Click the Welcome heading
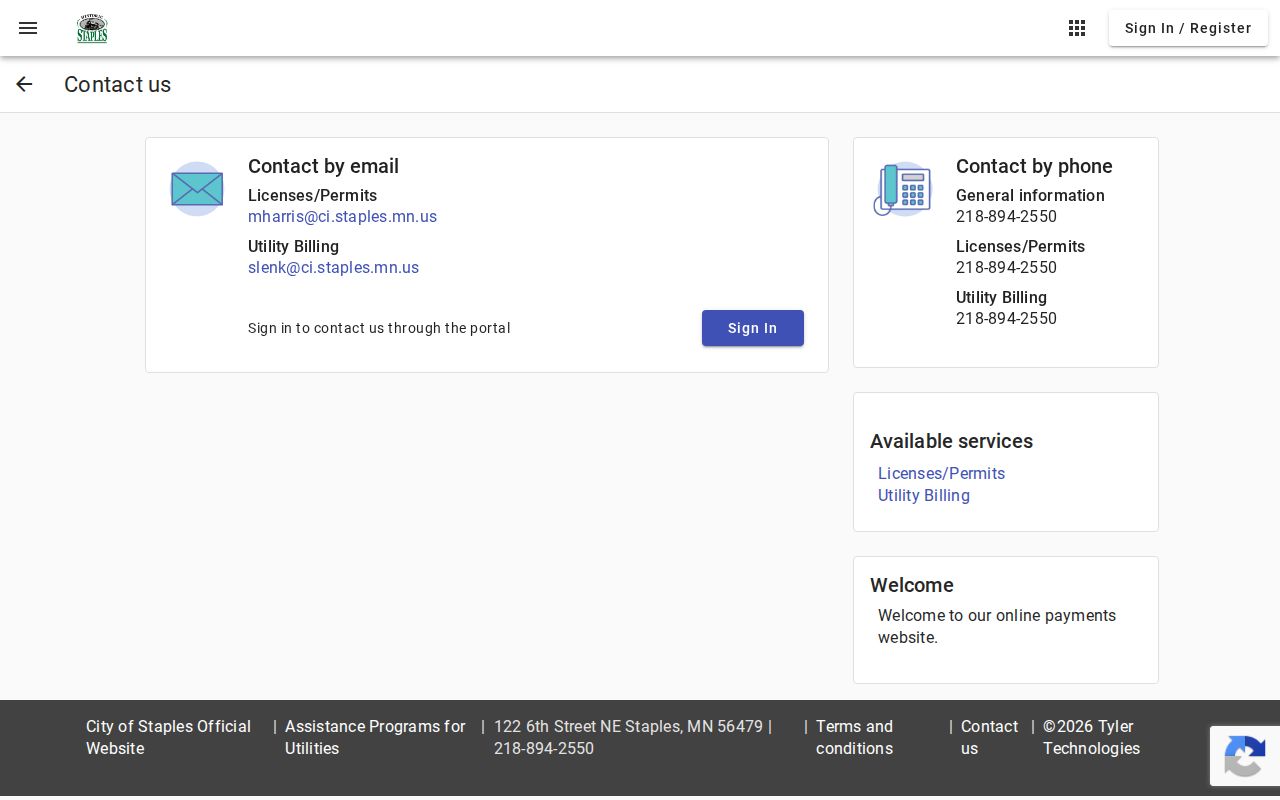 click(912, 586)
